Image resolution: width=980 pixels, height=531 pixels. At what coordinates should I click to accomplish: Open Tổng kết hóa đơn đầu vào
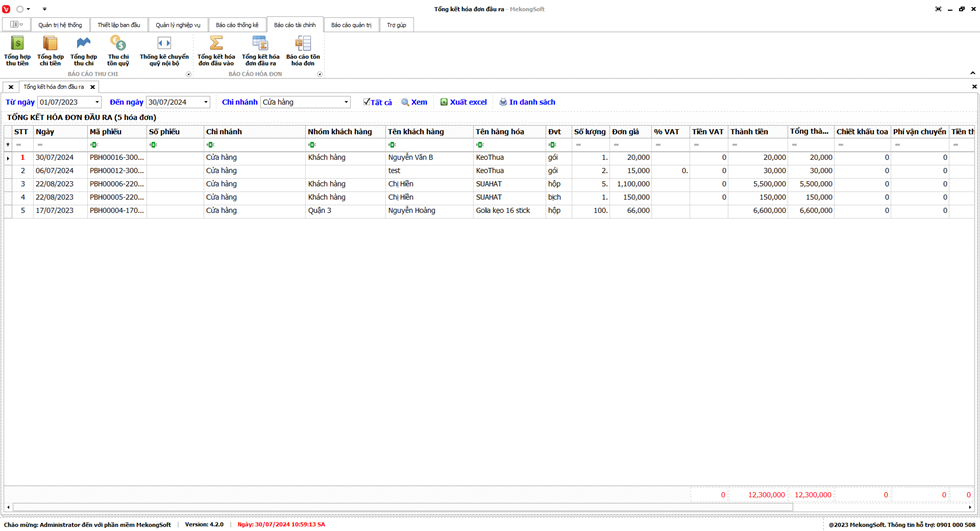tap(215, 51)
